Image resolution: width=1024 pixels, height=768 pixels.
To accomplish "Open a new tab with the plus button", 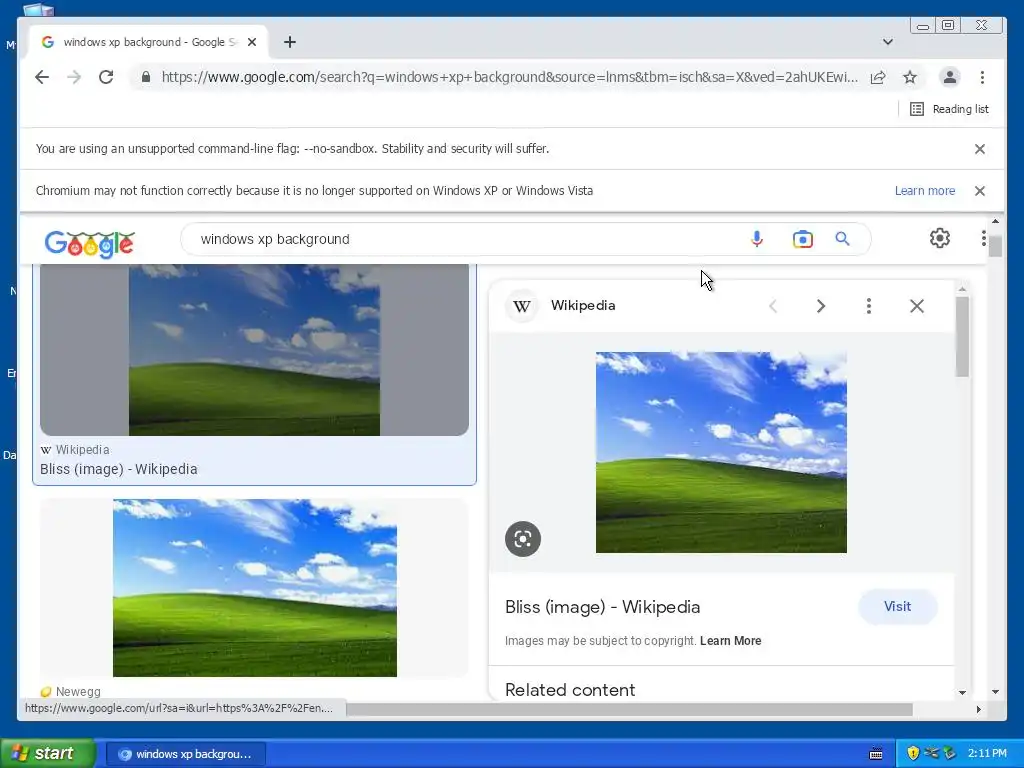I will pyautogui.click(x=290, y=42).
